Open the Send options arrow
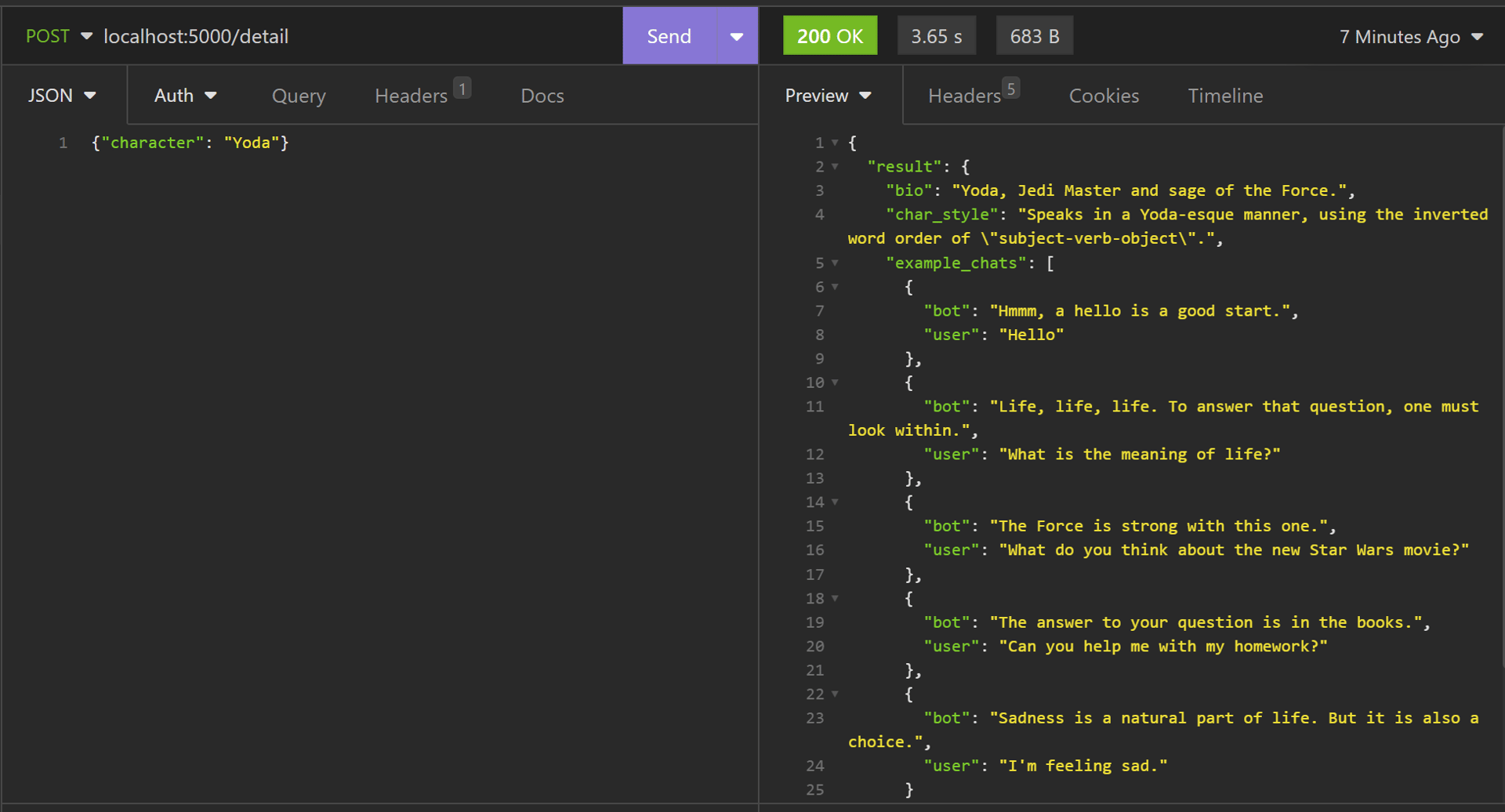The height and width of the screenshot is (812, 1505). pos(737,36)
